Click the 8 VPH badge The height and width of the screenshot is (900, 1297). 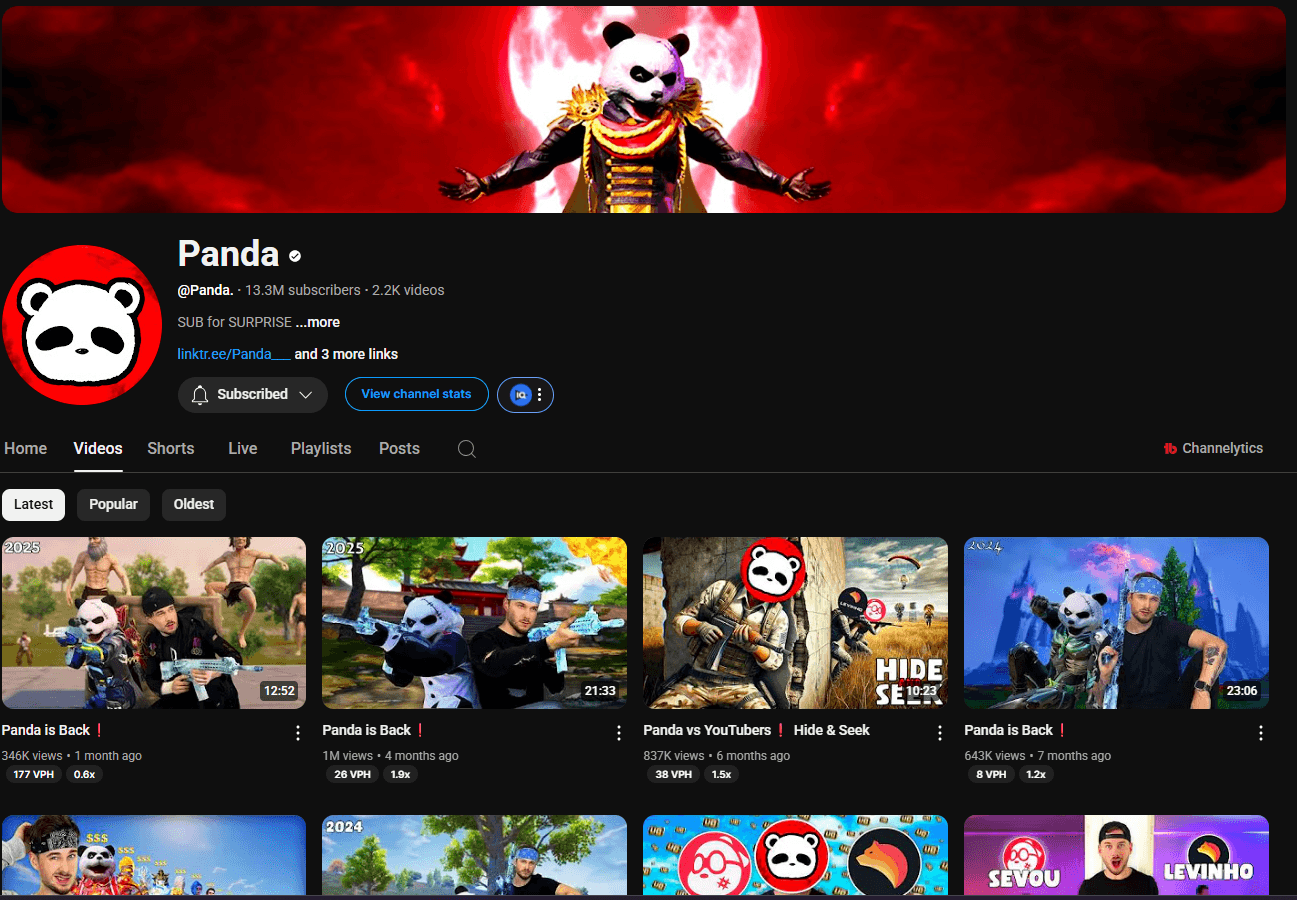992,774
